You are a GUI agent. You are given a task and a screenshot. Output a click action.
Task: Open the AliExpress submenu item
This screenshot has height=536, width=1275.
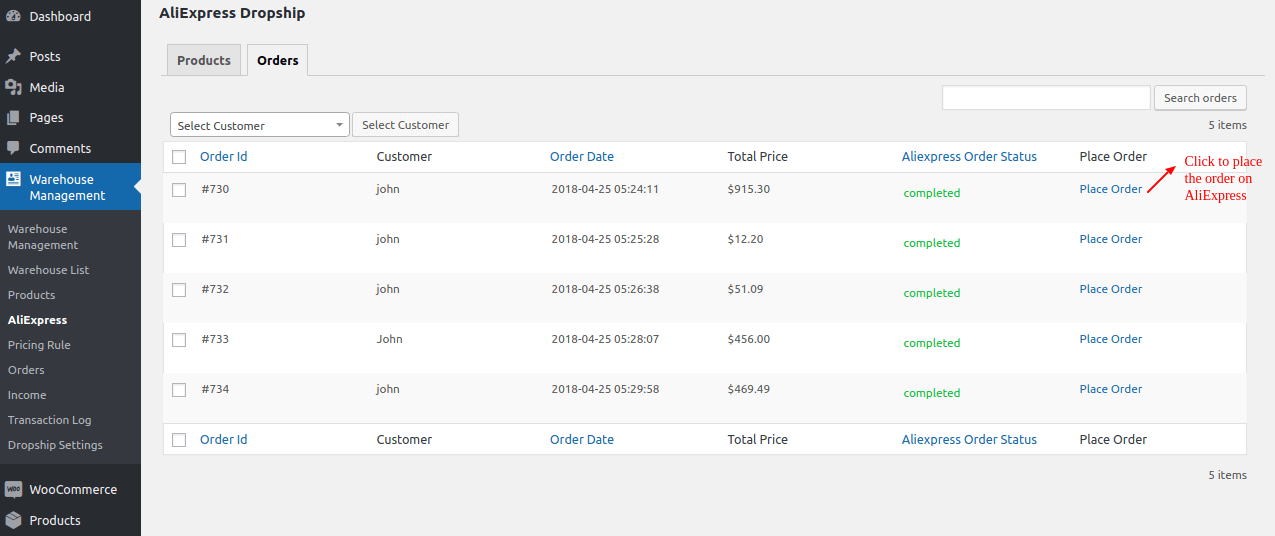point(38,320)
